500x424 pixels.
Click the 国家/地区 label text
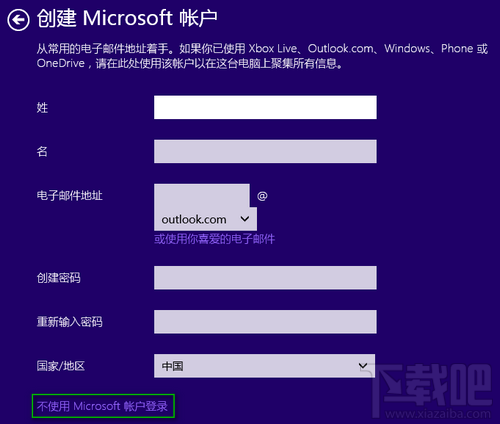(61, 366)
